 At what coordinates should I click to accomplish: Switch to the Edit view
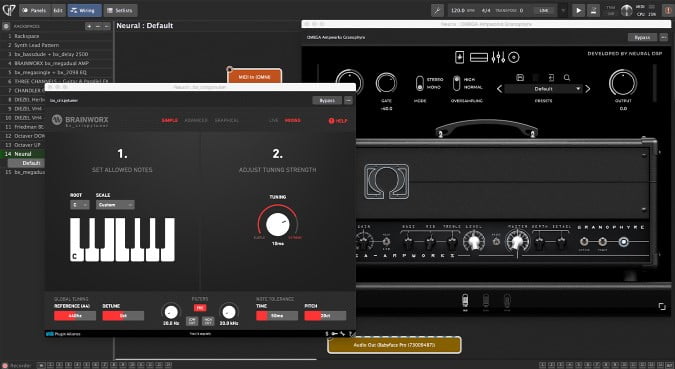[58, 10]
